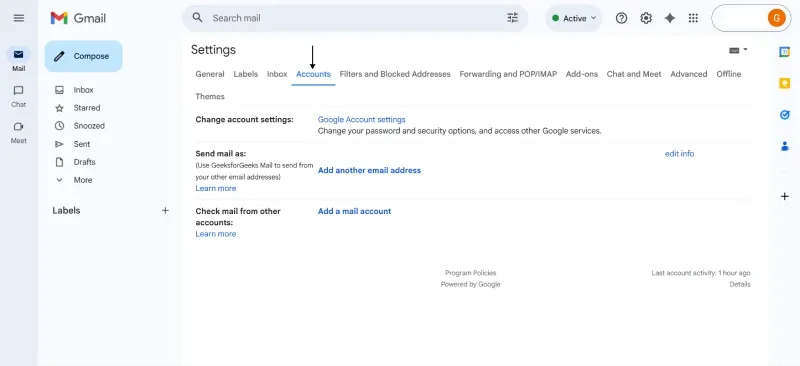The image size is (800, 366).
Task: Open Google Tasks side panel icon
Action: tap(785, 115)
